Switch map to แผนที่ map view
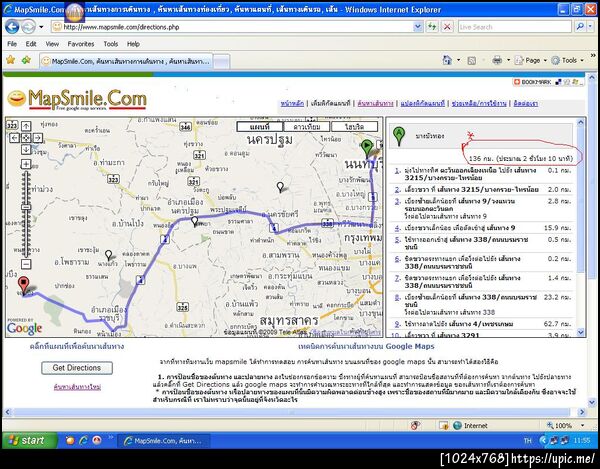This screenshot has height=469, width=600. [260, 127]
